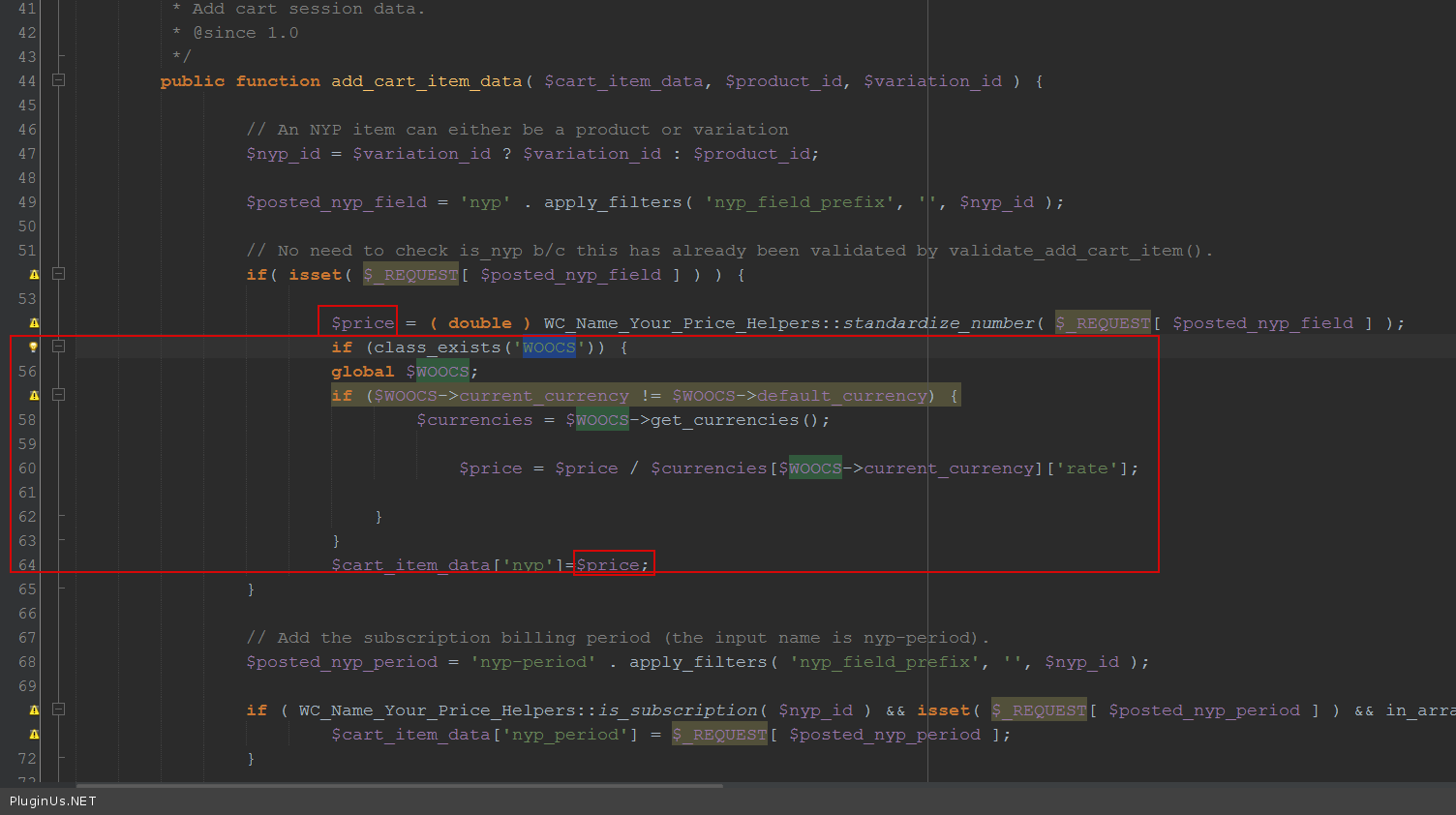Place cursor on add_cart_item_data function name
The height and width of the screenshot is (815, 1456).
(x=427, y=81)
